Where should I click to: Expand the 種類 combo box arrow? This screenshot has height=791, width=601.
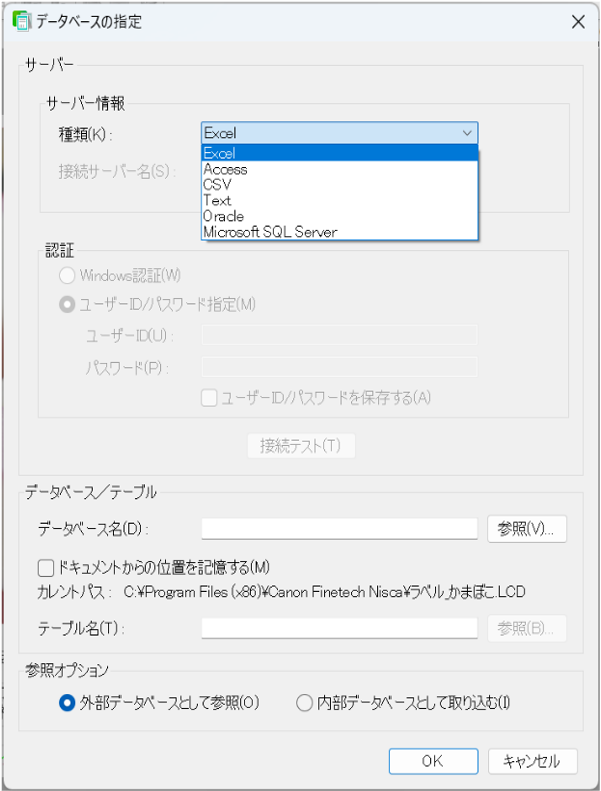point(466,133)
